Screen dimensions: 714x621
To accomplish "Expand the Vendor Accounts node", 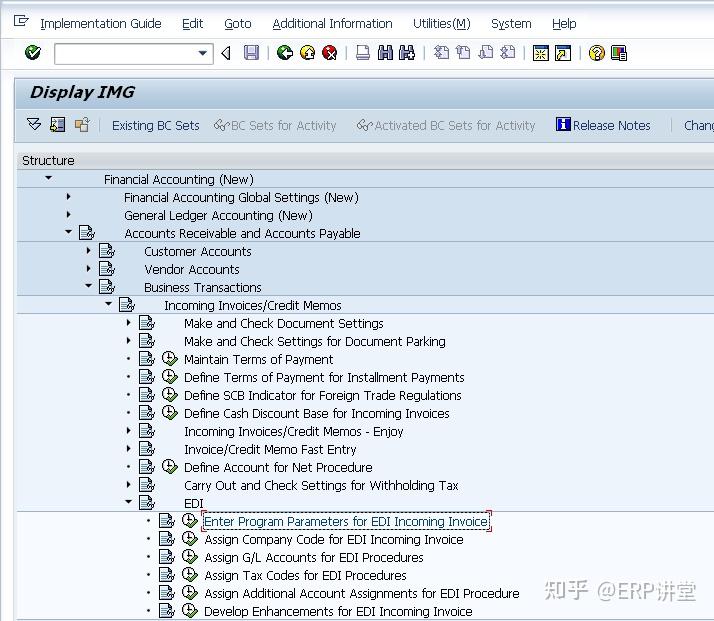I will [x=88, y=269].
